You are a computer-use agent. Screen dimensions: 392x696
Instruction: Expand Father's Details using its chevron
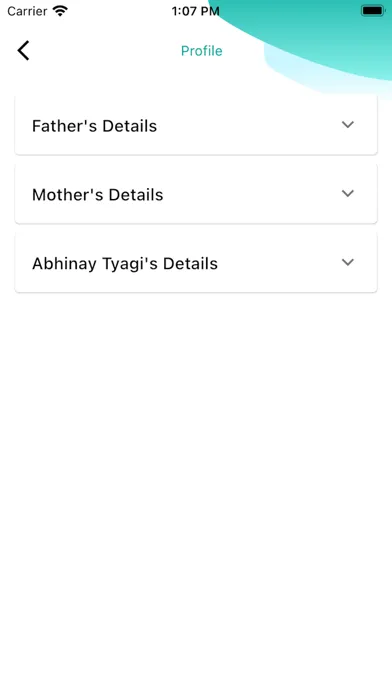[x=348, y=125]
